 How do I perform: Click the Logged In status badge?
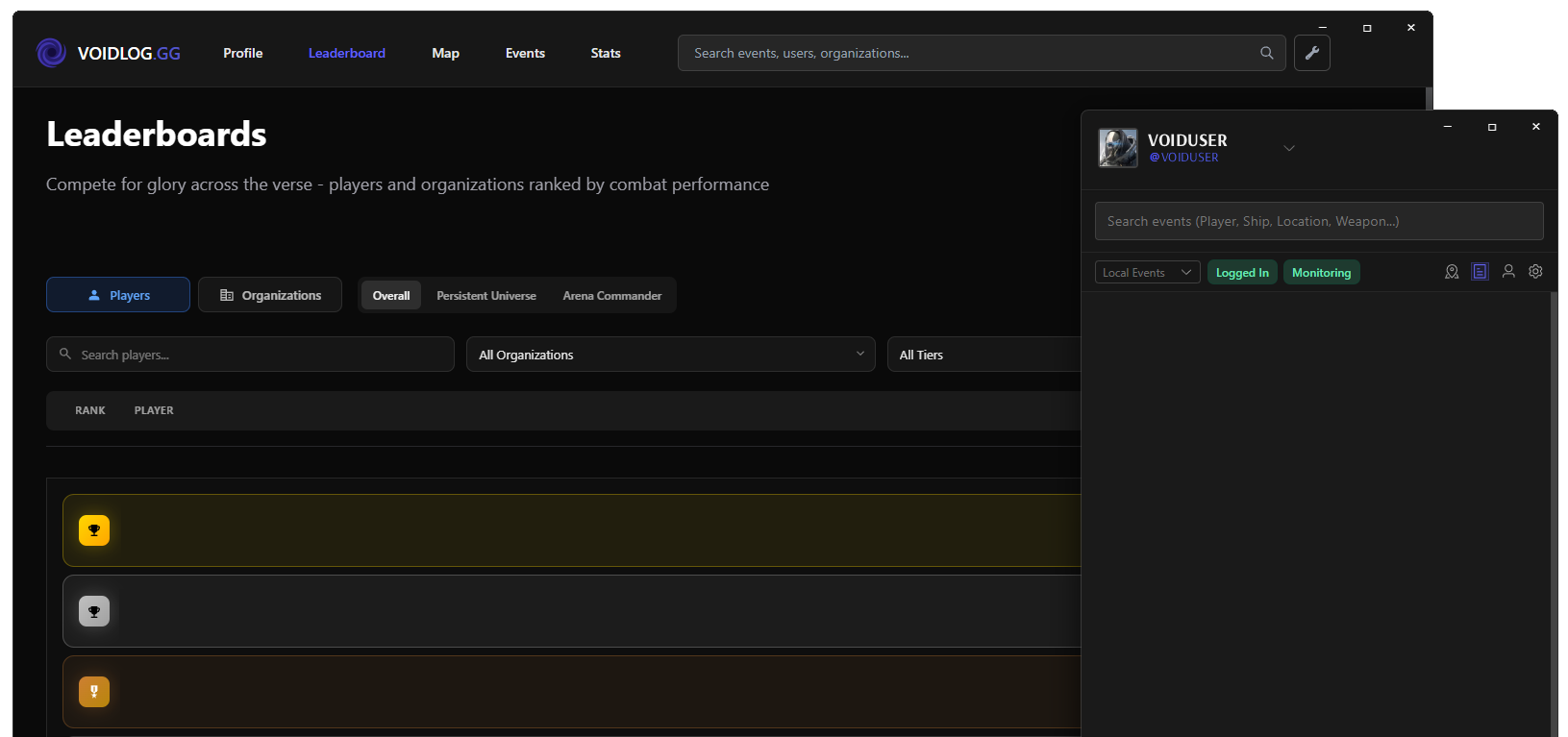point(1242,272)
